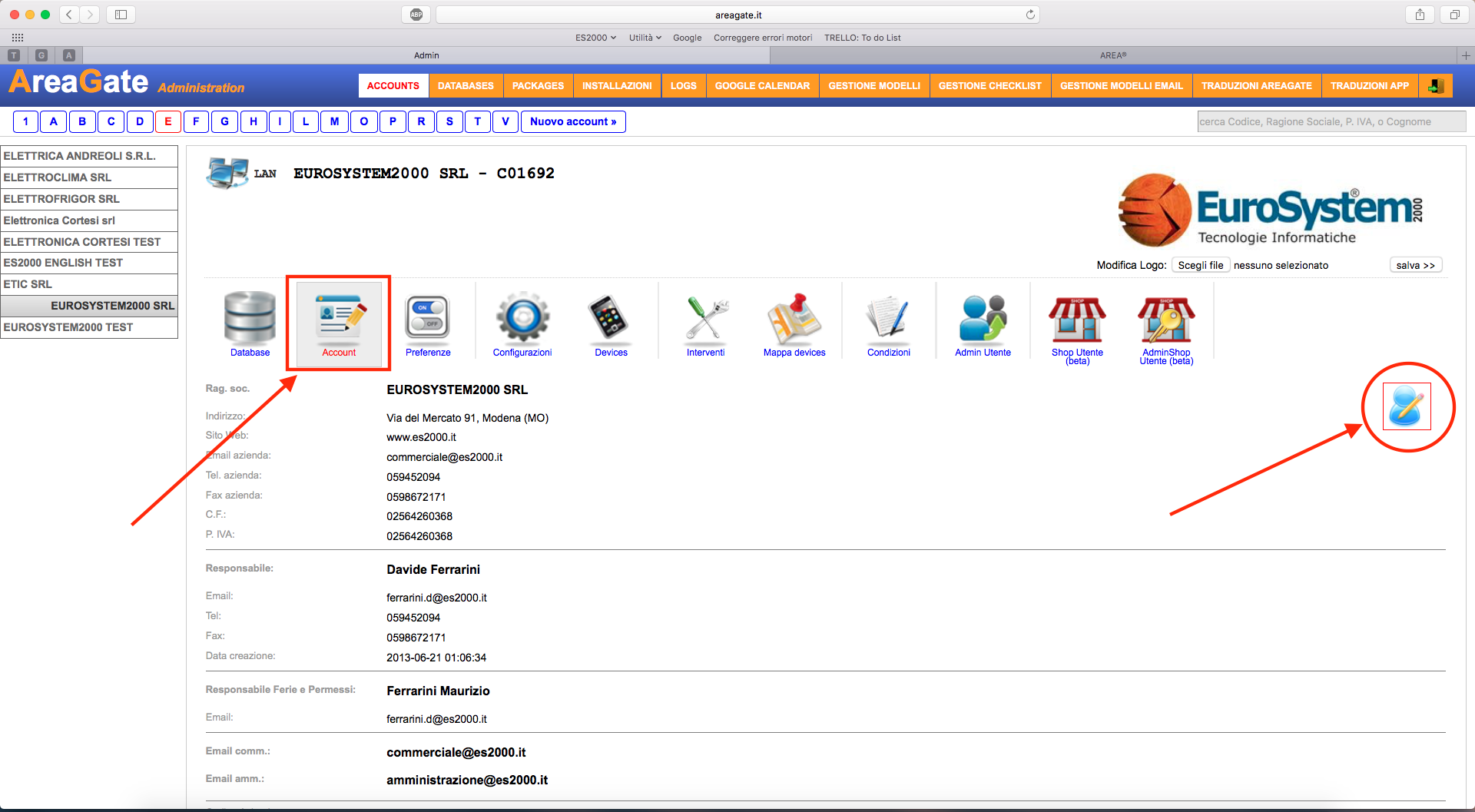
Task: Click the Safari sidebar toggle icon
Action: [x=121, y=15]
